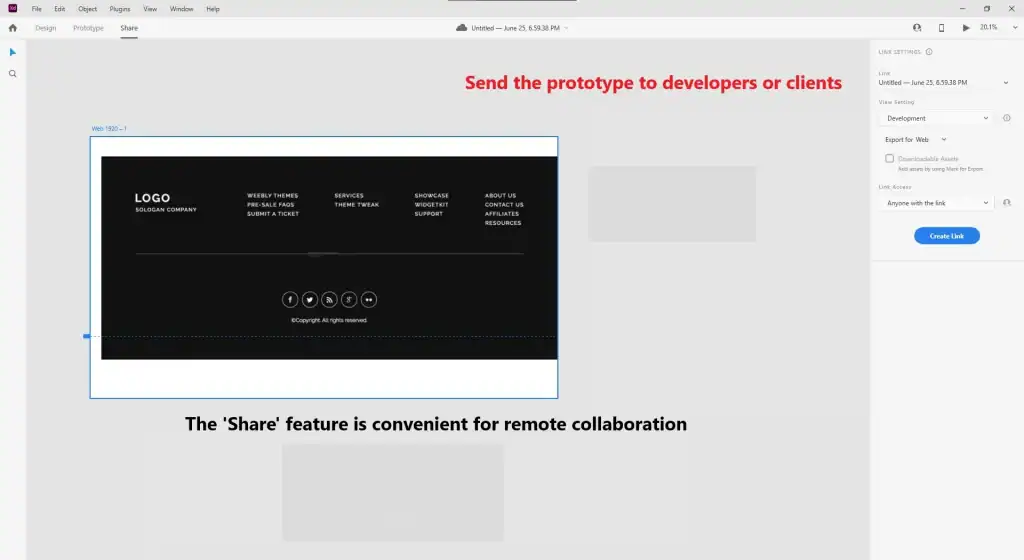Viewport: 1024px width, 560px height.
Task: Click the info icon beside Development
Action: 1006,118
